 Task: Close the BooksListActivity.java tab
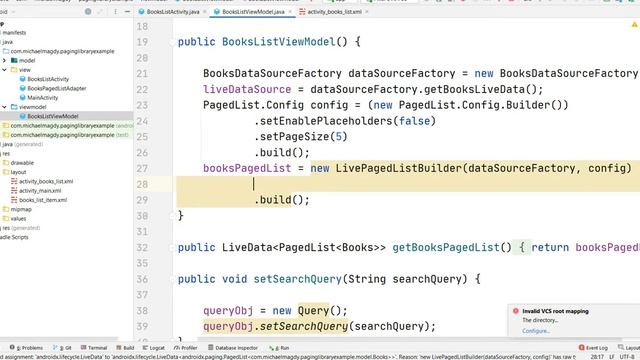(x=205, y=12)
